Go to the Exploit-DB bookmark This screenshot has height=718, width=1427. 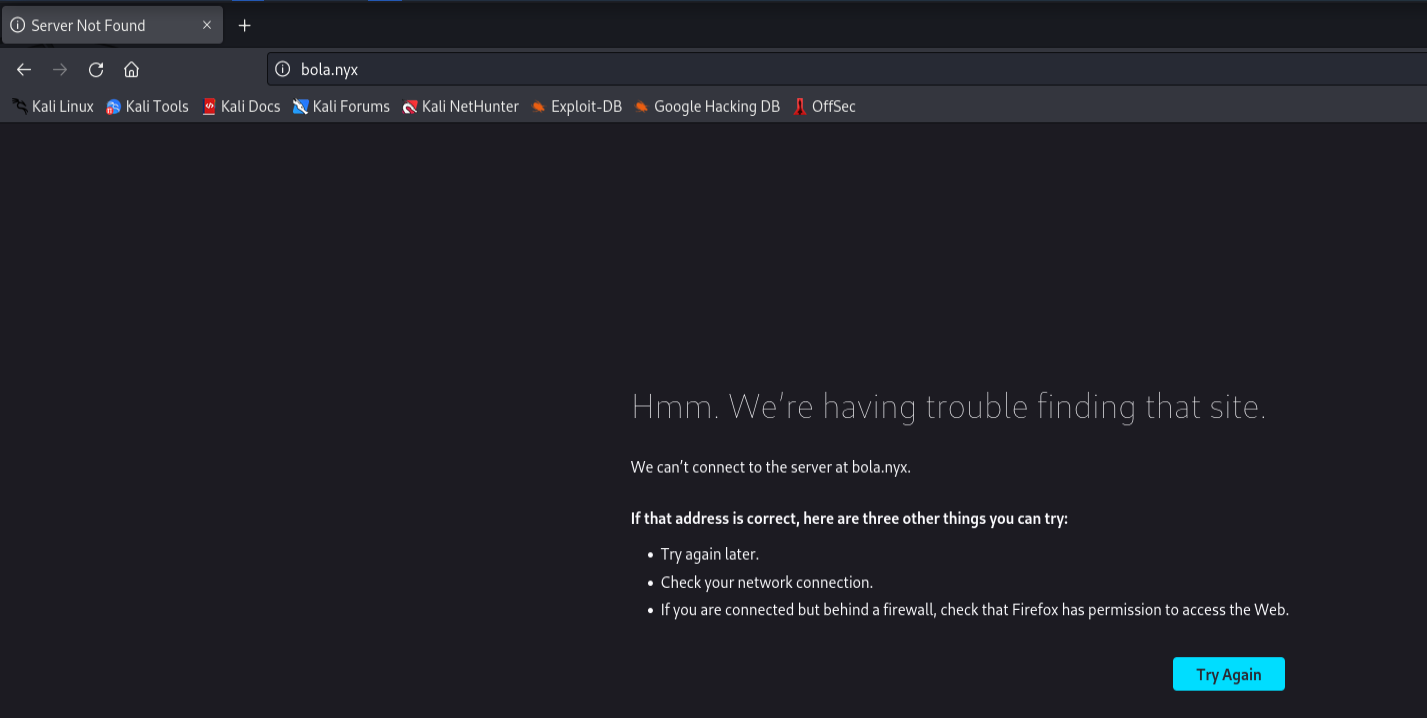[577, 106]
